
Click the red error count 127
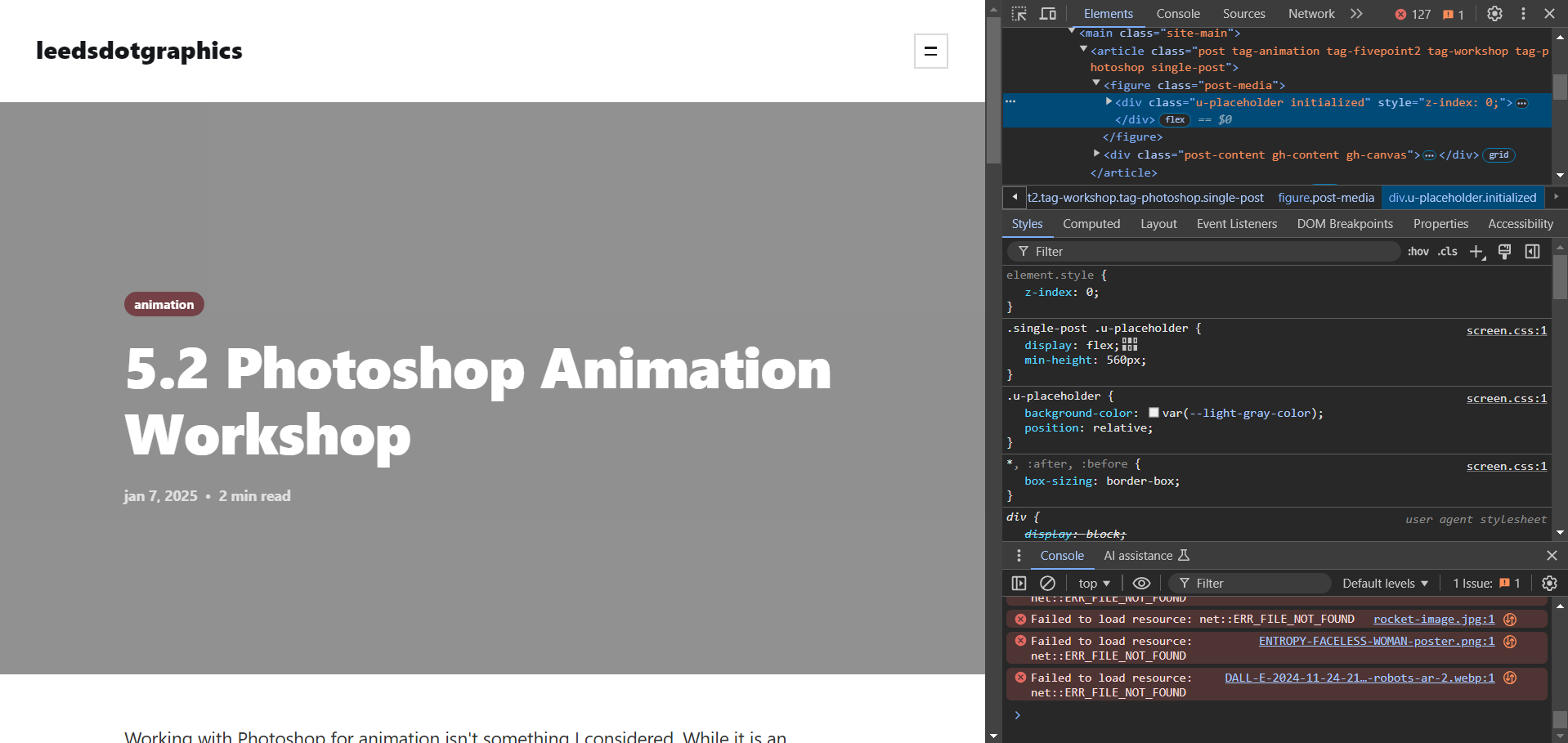point(1413,14)
